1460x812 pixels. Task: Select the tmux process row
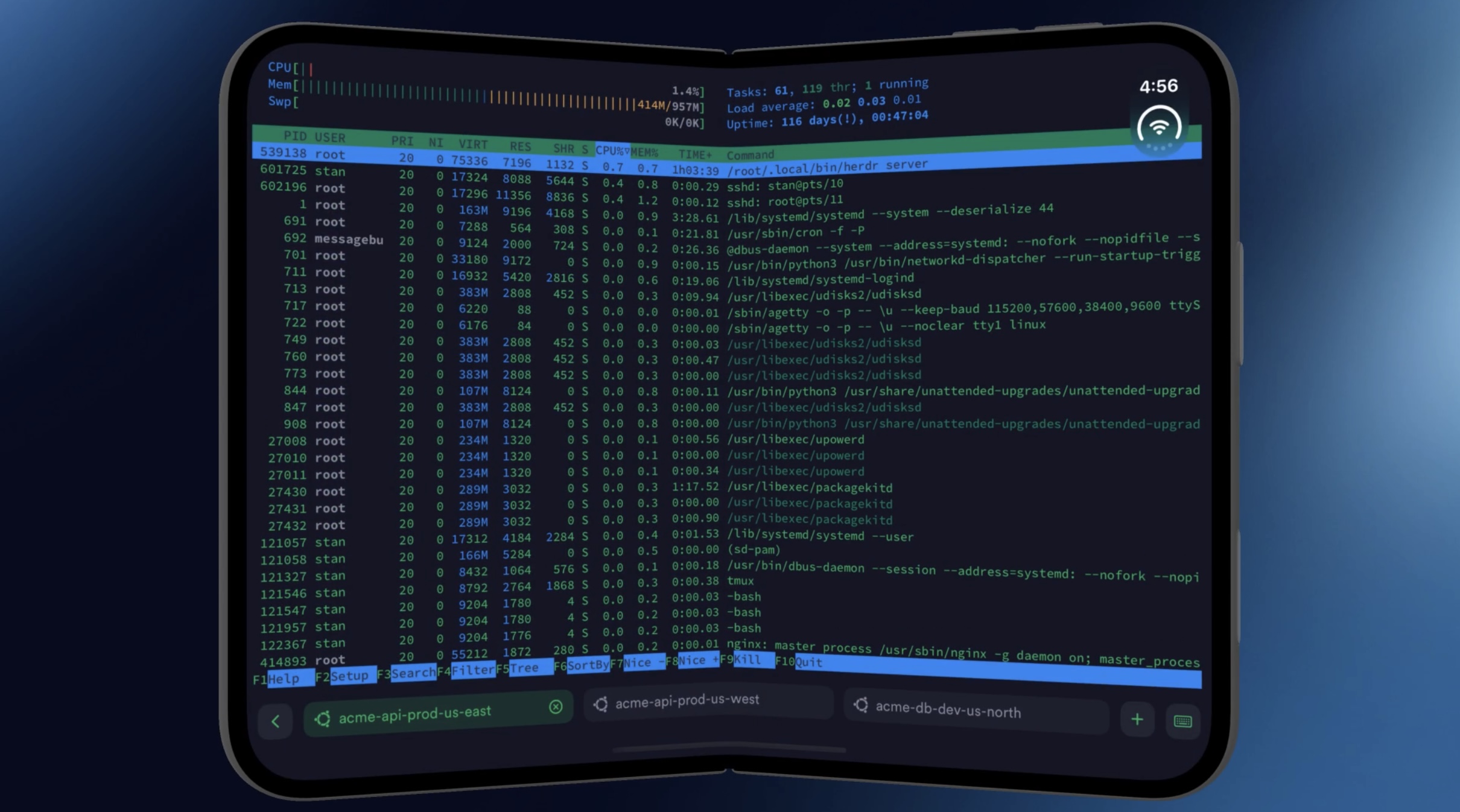[726, 585]
